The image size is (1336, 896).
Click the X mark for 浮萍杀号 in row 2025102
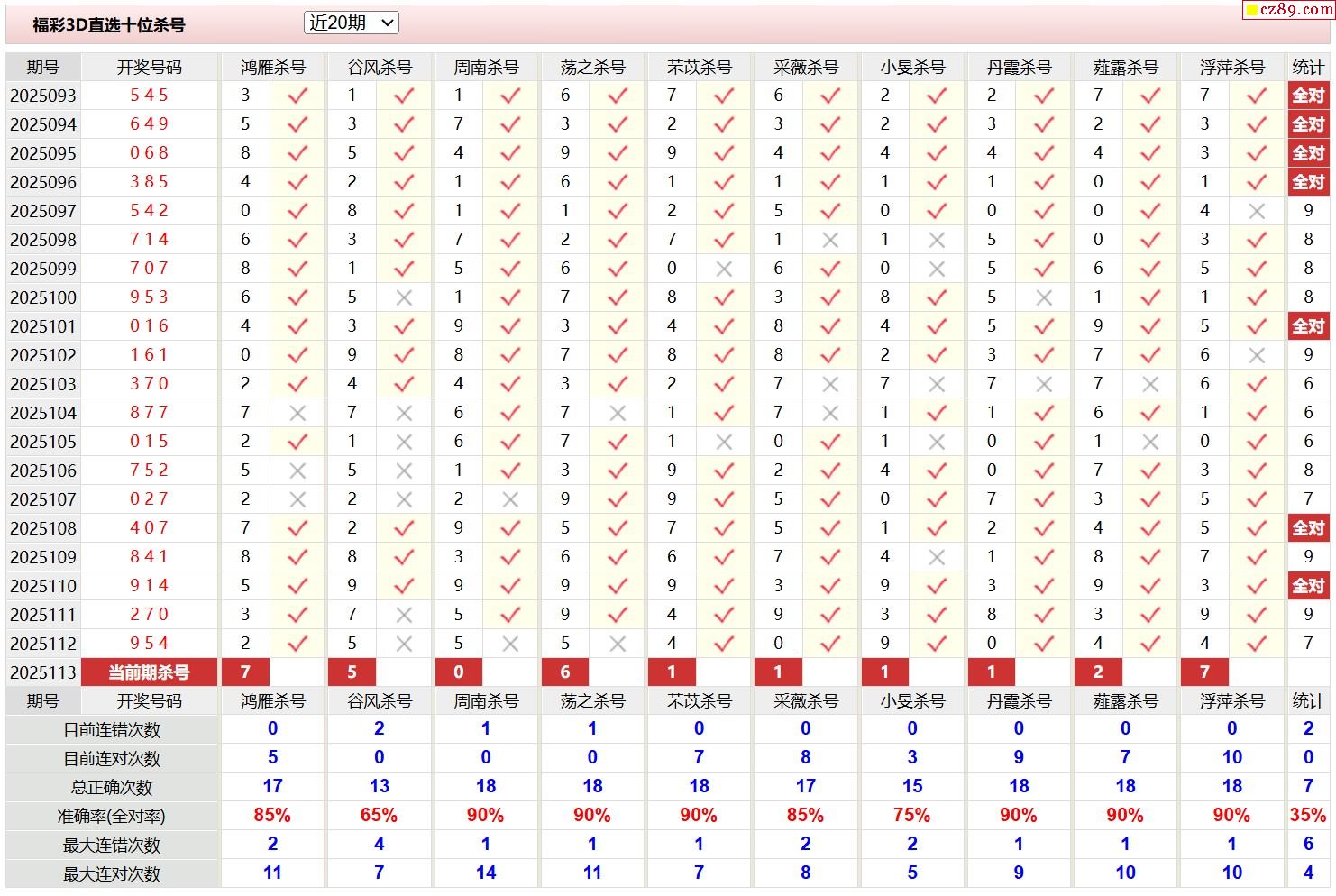coord(1257,355)
